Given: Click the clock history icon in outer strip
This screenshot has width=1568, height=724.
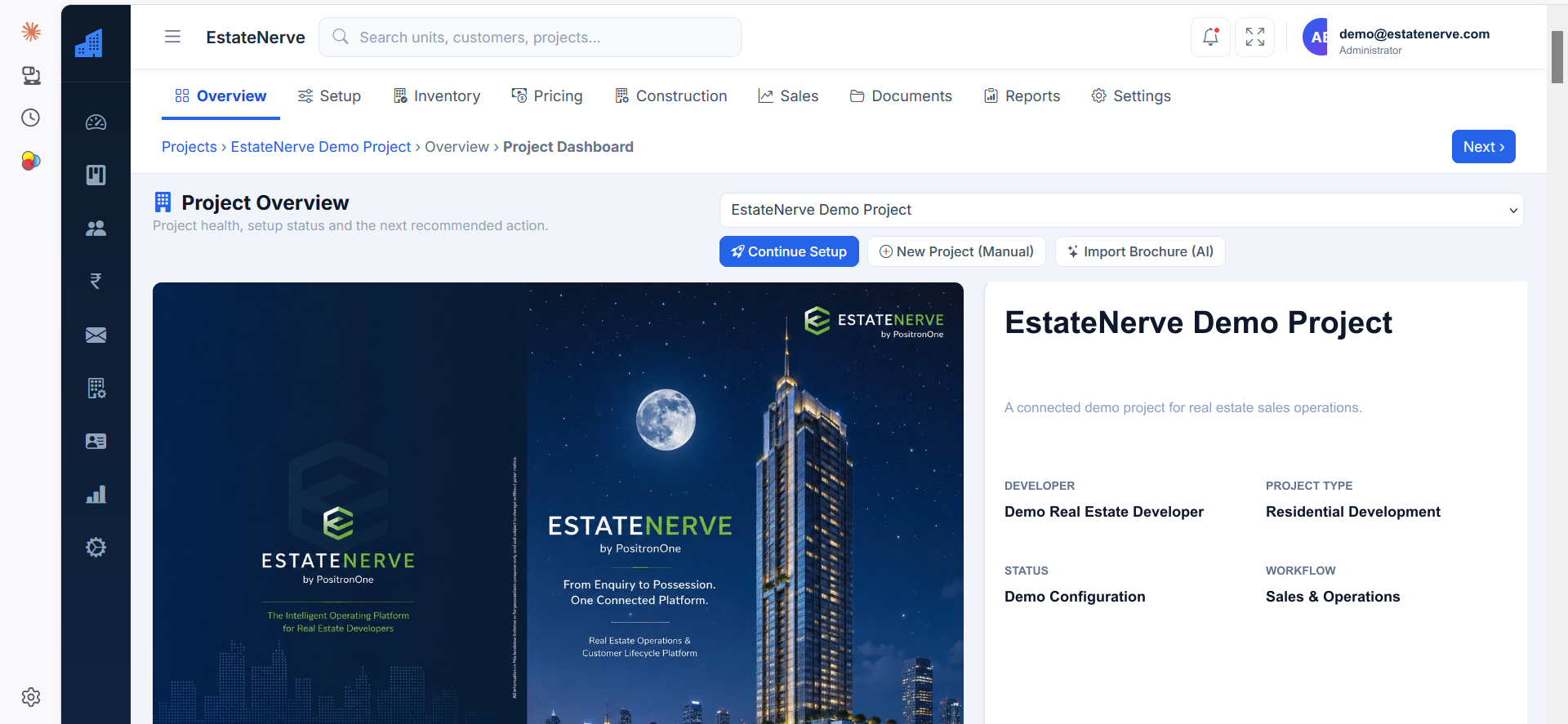Looking at the screenshot, I should tap(31, 118).
